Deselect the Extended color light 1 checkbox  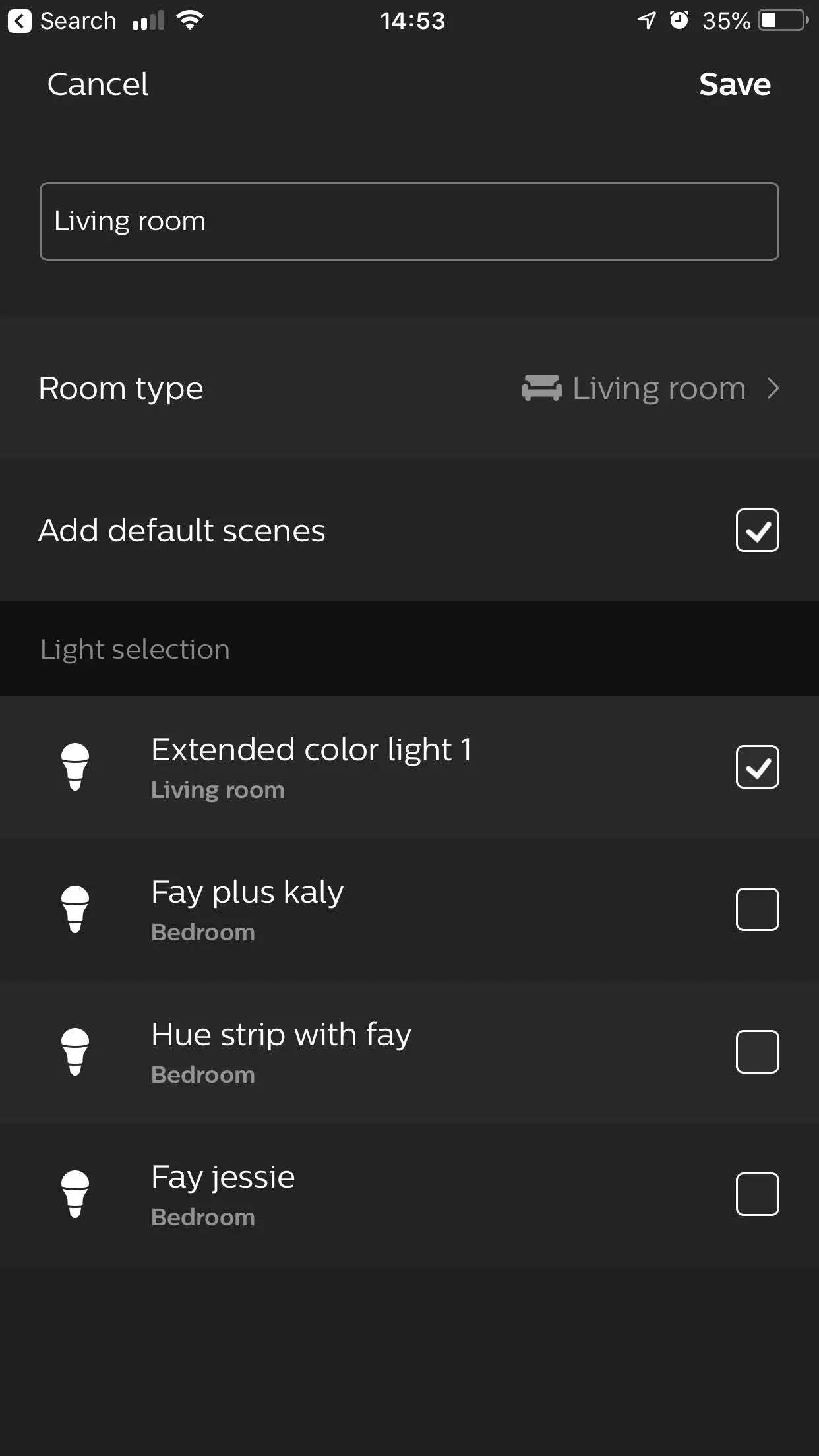pyautogui.click(x=757, y=767)
